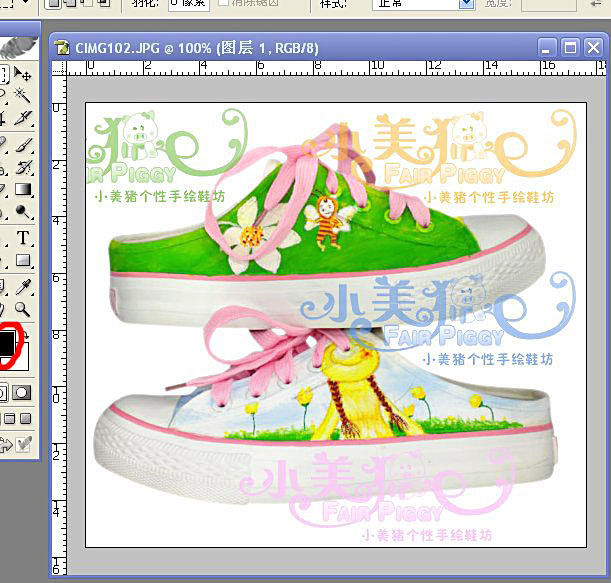Choose New Selection mode in options bar
The width and height of the screenshot is (611, 583).
[x=53, y=4]
